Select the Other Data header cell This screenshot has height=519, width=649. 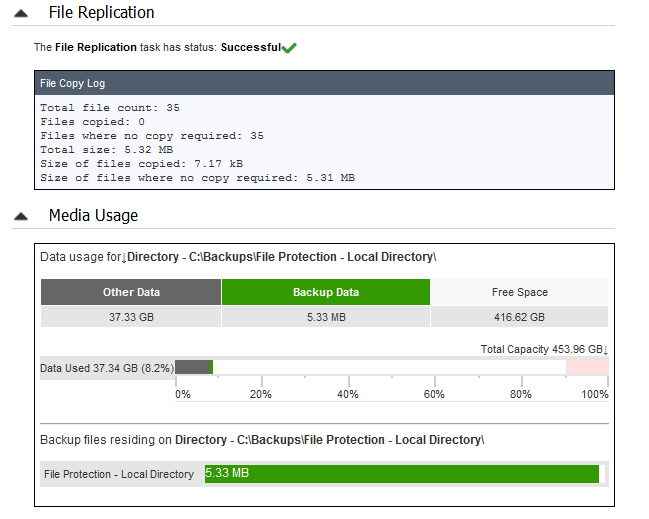131,292
